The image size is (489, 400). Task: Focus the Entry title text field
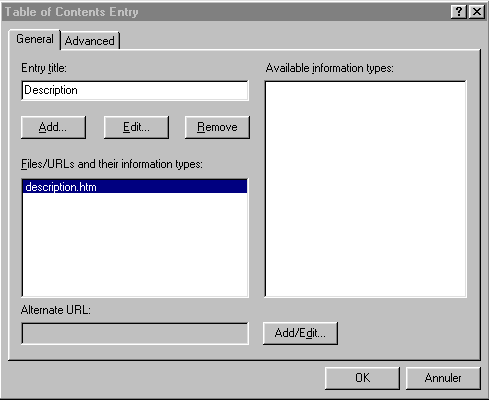click(135, 90)
